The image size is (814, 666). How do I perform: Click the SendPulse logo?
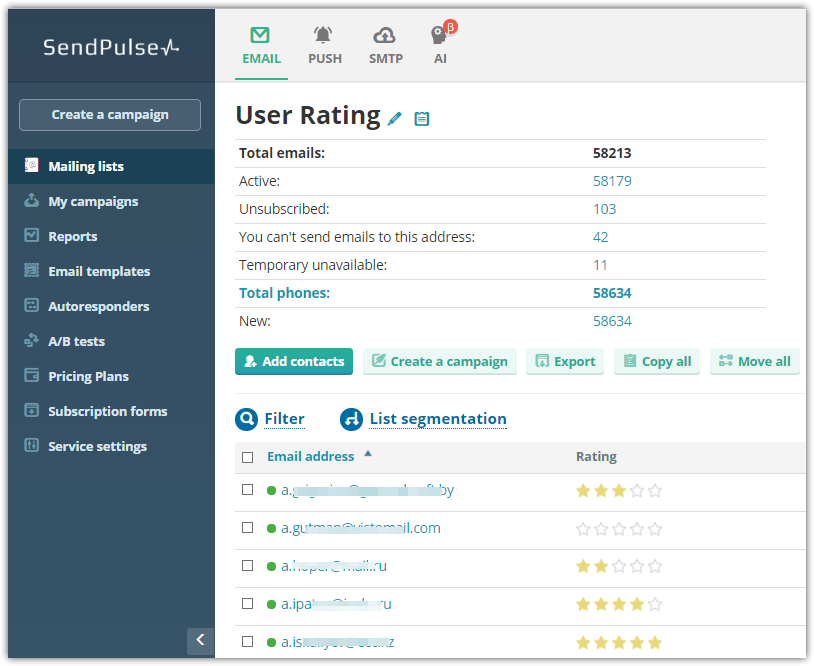110,47
